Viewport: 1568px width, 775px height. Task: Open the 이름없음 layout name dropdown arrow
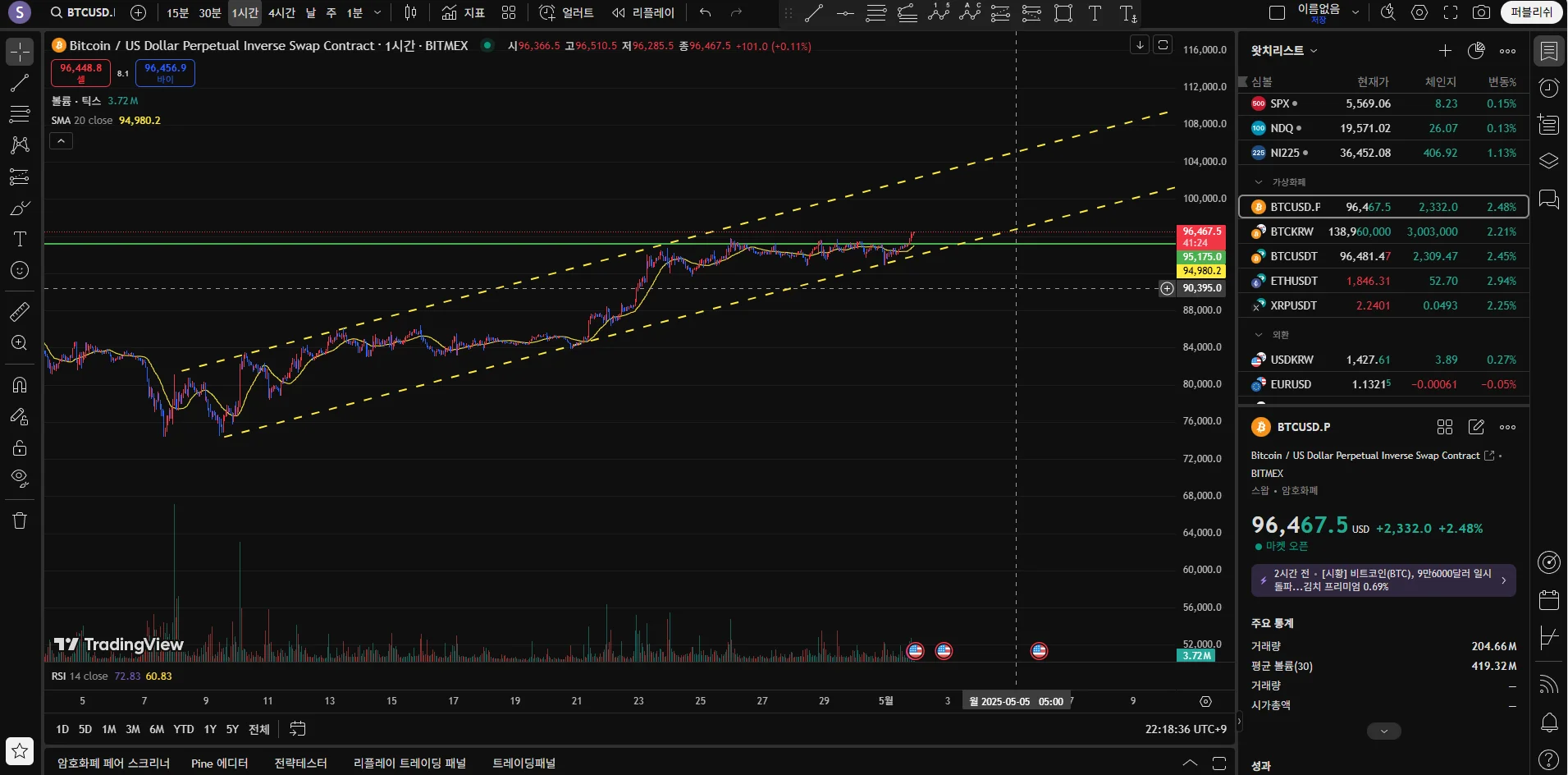point(1355,12)
